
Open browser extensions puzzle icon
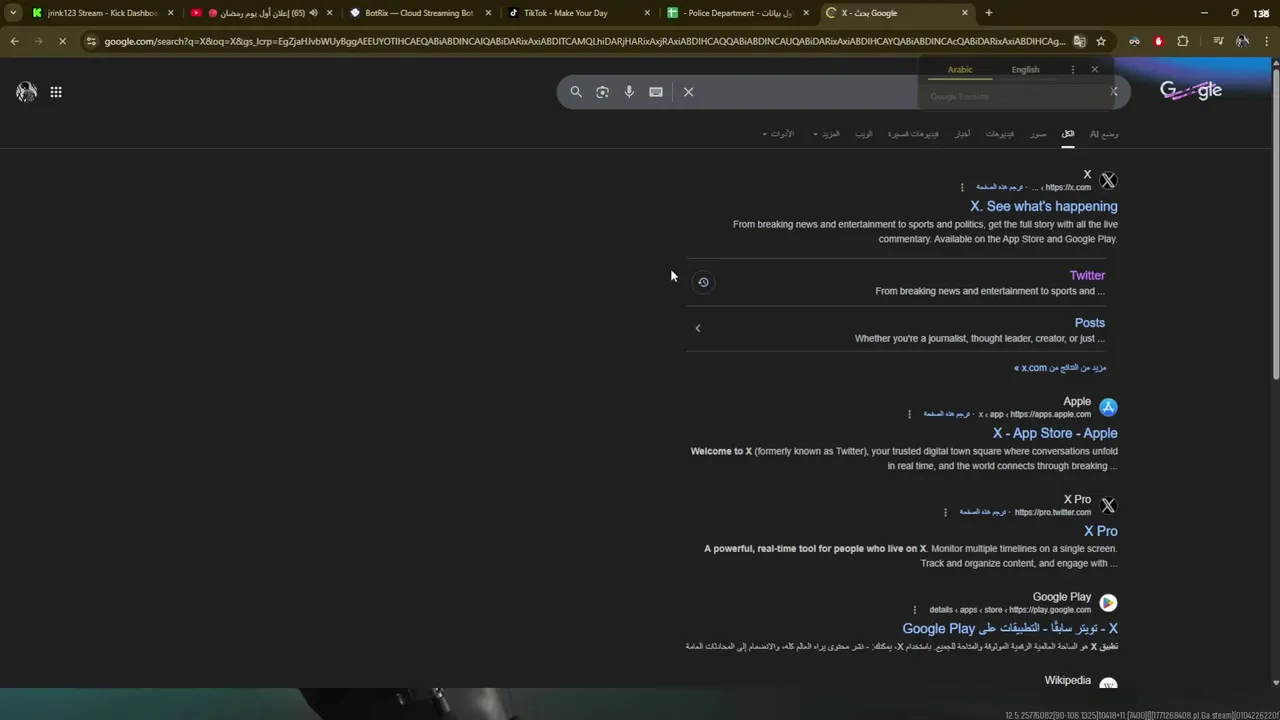(x=1183, y=41)
